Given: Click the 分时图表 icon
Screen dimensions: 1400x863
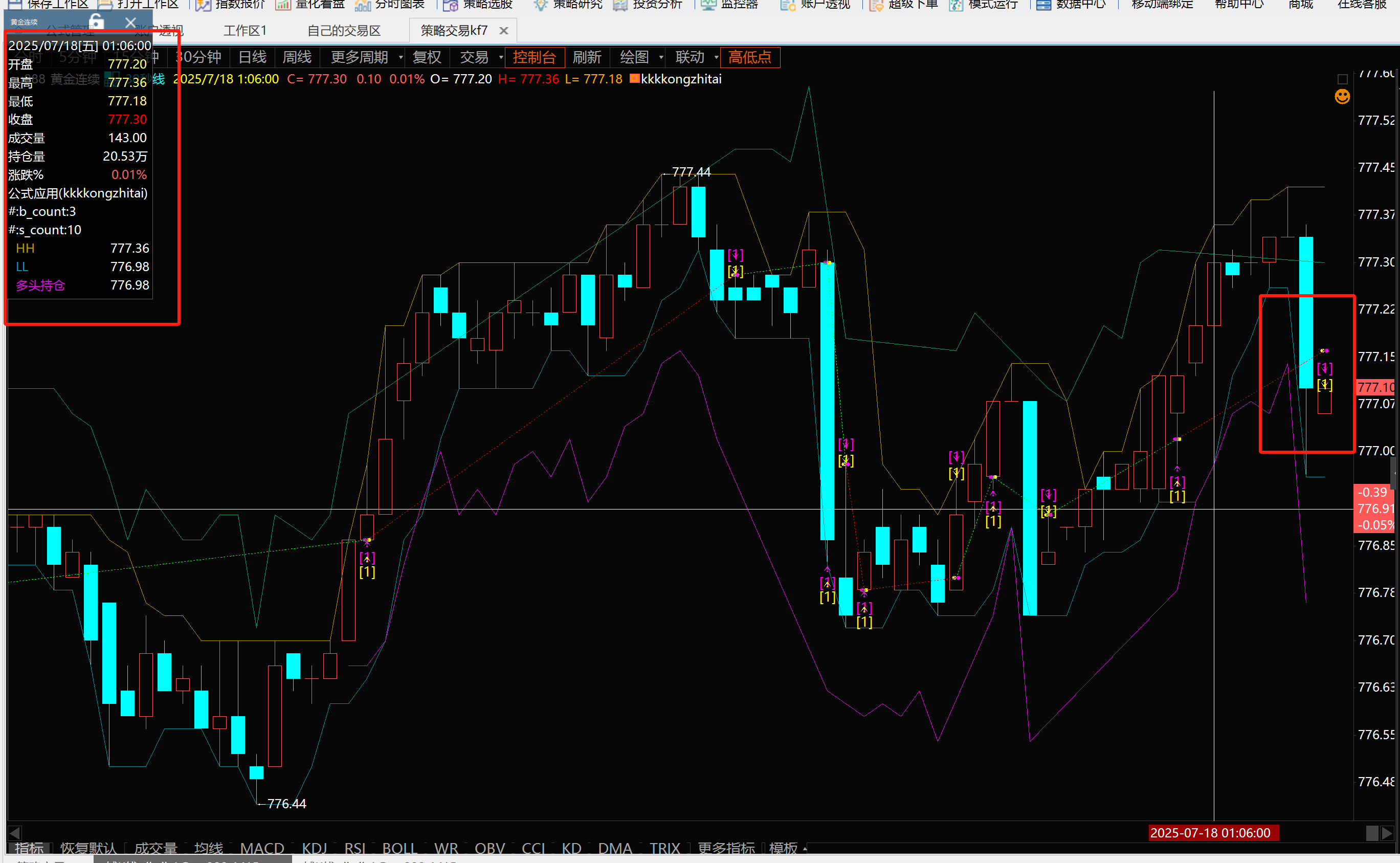Looking at the screenshot, I should (x=363, y=5).
